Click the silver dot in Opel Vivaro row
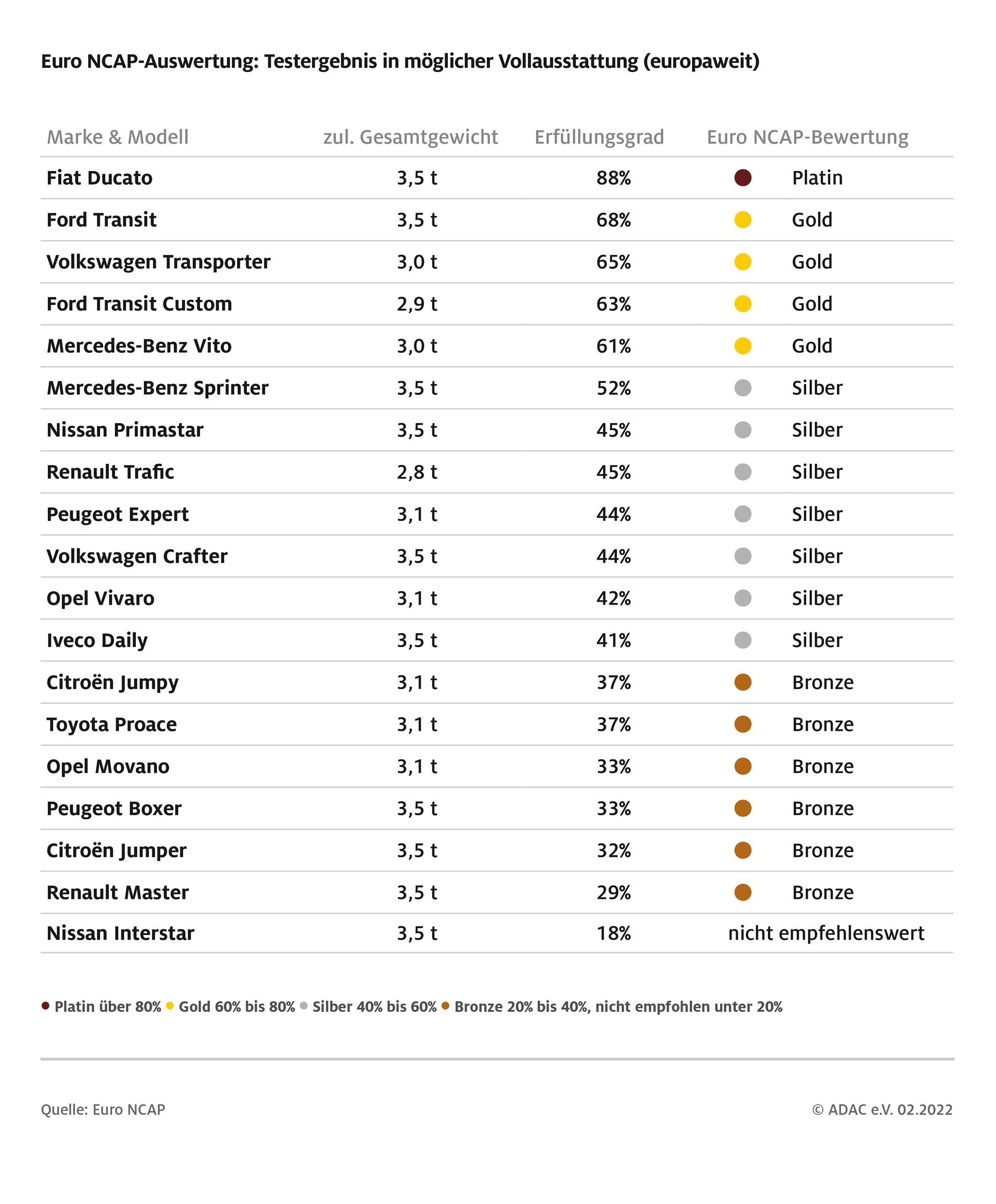996x1204 pixels. click(743, 598)
